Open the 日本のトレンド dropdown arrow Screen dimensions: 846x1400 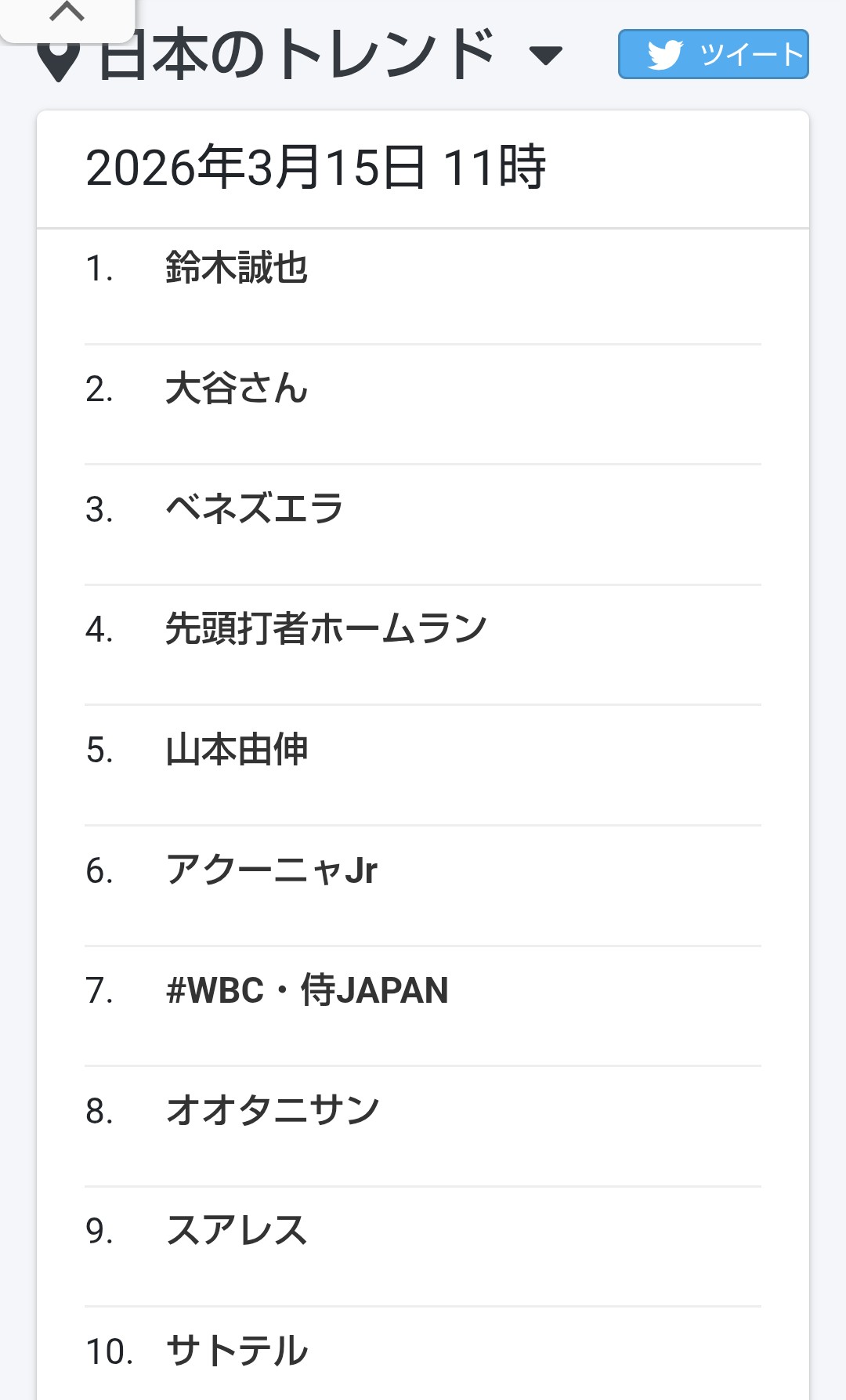pos(546,56)
